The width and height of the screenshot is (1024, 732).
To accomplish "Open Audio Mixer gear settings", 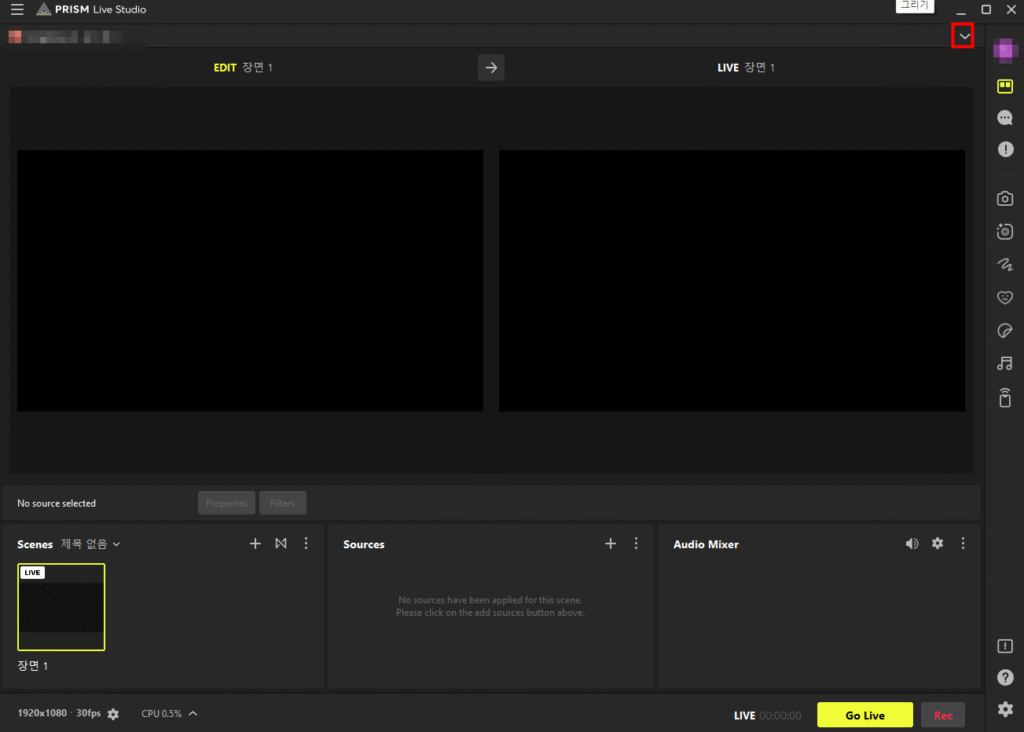I will 937,543.
